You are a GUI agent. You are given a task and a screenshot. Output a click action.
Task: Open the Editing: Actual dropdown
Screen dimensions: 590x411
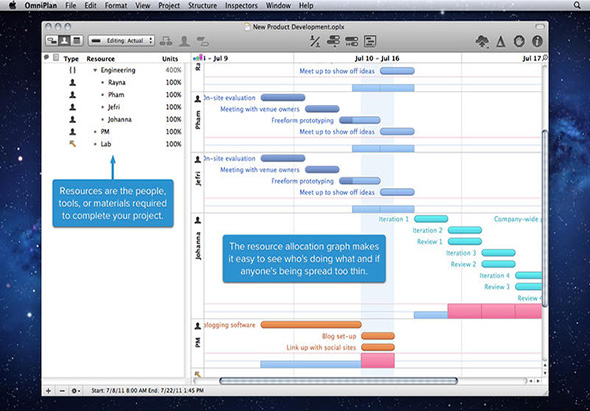pyautogui.click(x=121, y=41)
